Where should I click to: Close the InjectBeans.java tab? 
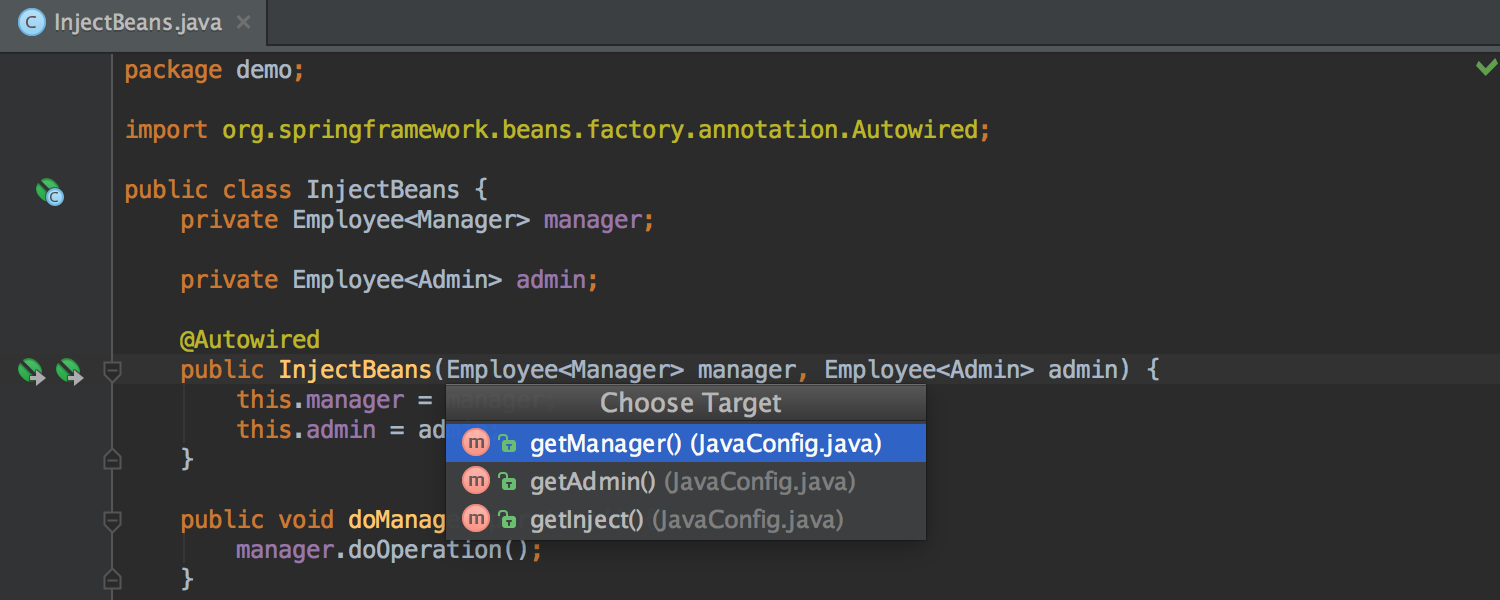point(243,21)
